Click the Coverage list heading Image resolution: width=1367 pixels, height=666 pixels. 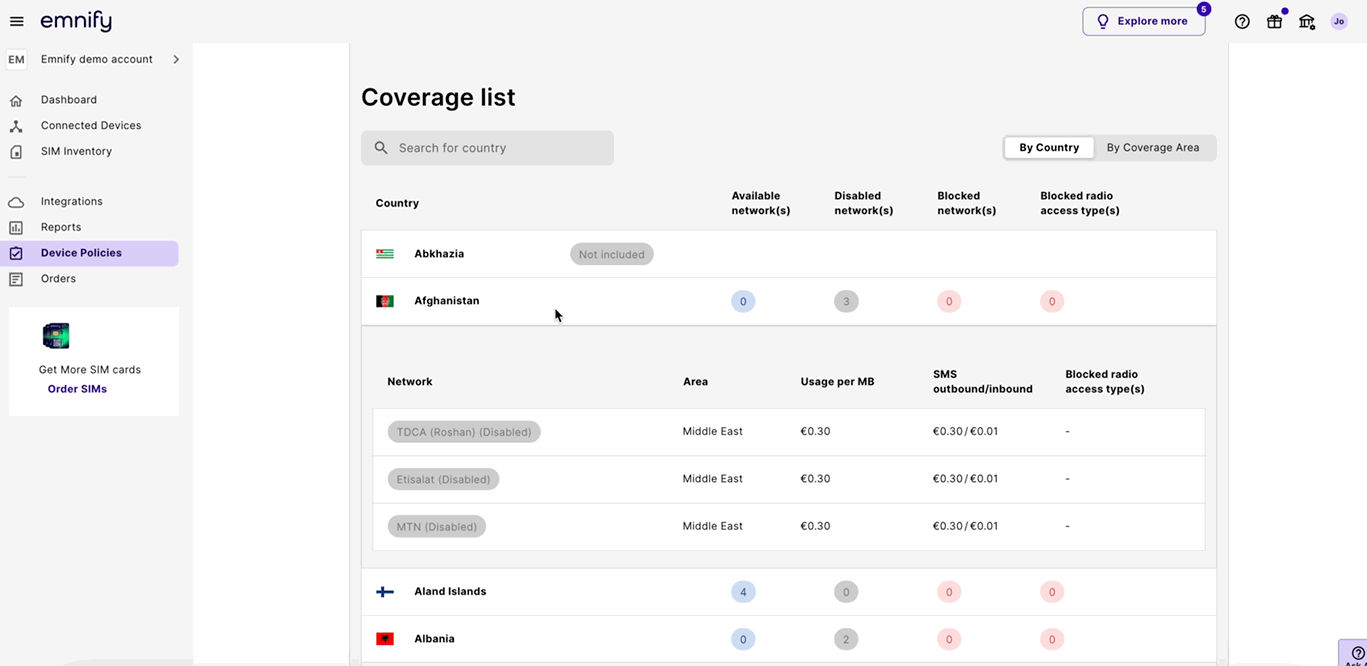point(438,97)
